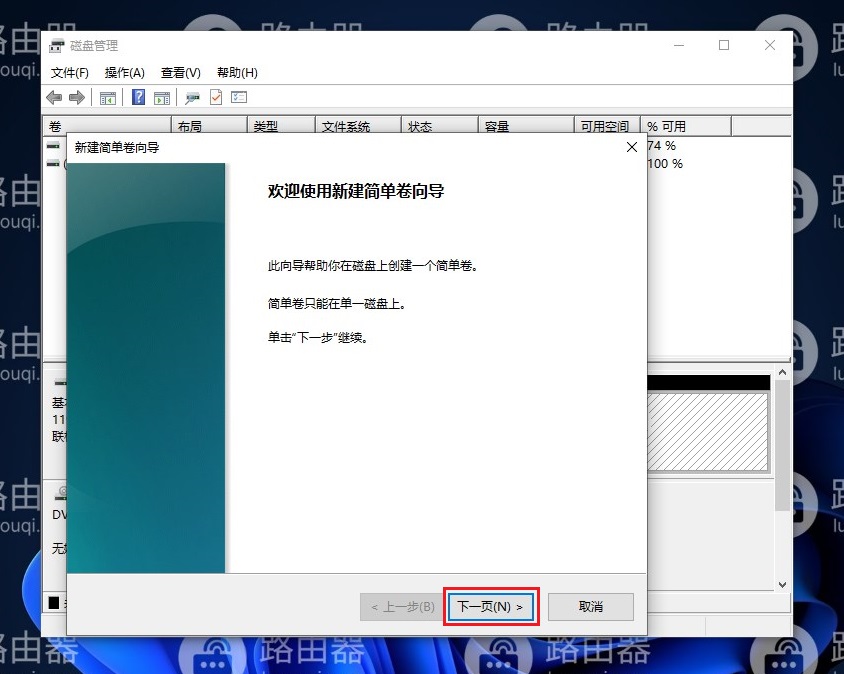Select the hatched unallocated disk partition
The width and height of the screenshot is (844, 674).
coord(708,432)
